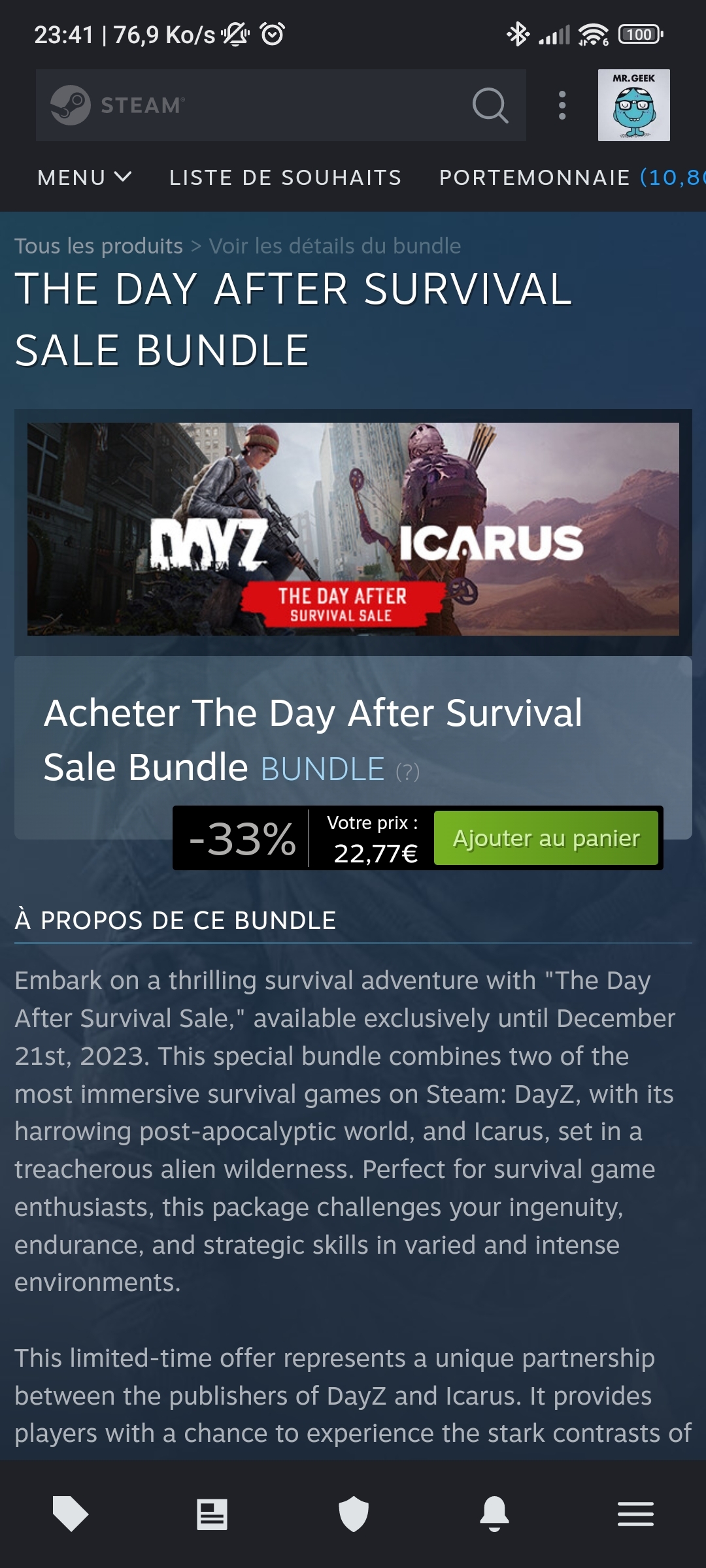Viewport: 706px width, 1568px height.
Task: Tap the bundle help question mark
Action: [x=408, y=772]
